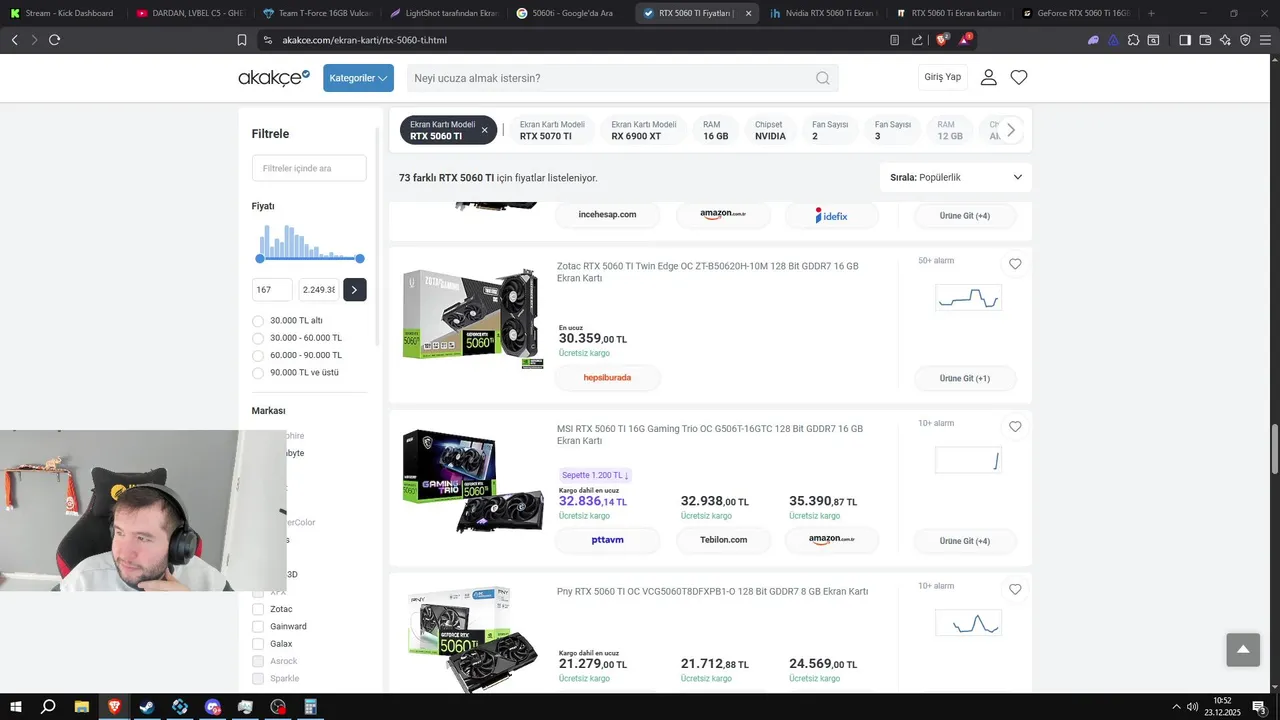
Task: Switch to the Nvidia RTX 5060 Ti tab
Action: [824, 13]
